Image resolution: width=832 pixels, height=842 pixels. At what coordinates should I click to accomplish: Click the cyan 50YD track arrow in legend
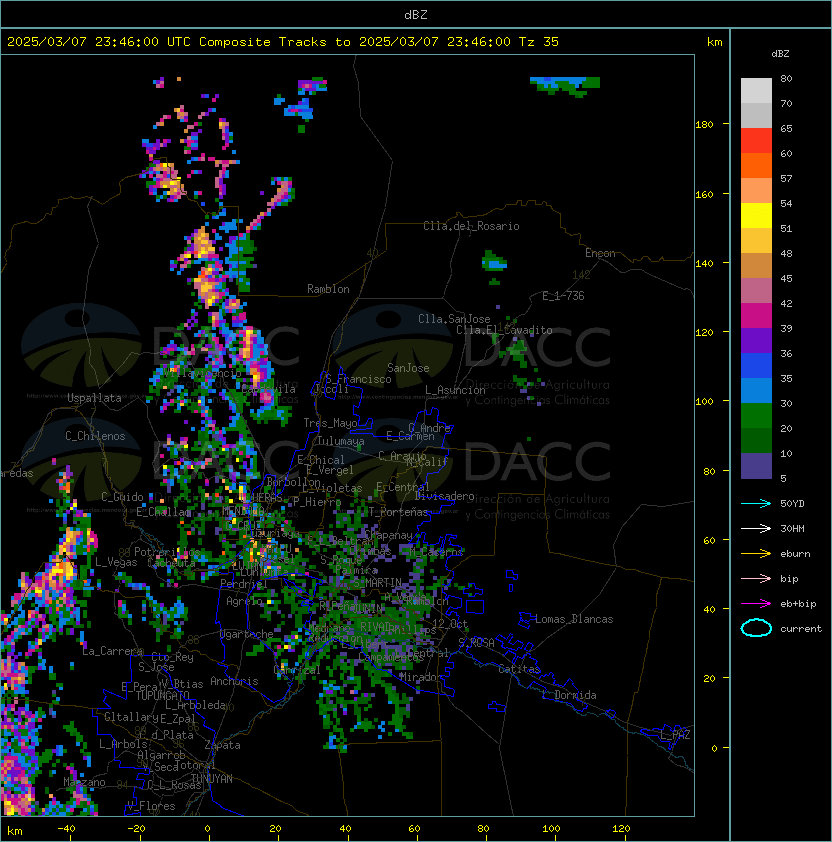756,504
